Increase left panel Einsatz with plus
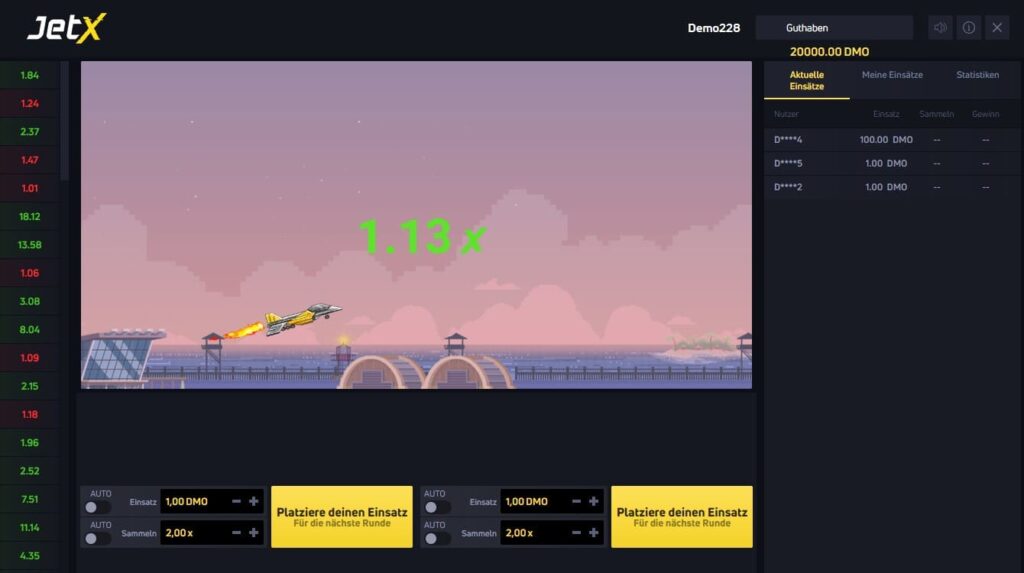 [x=254, y=501]
